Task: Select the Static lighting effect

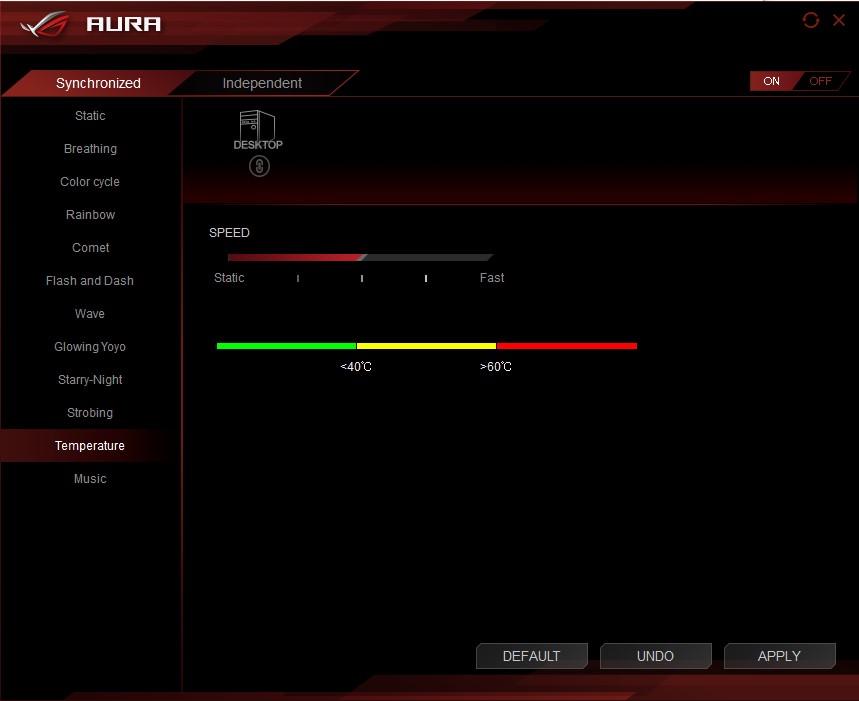Action: (x=90, y=116)
